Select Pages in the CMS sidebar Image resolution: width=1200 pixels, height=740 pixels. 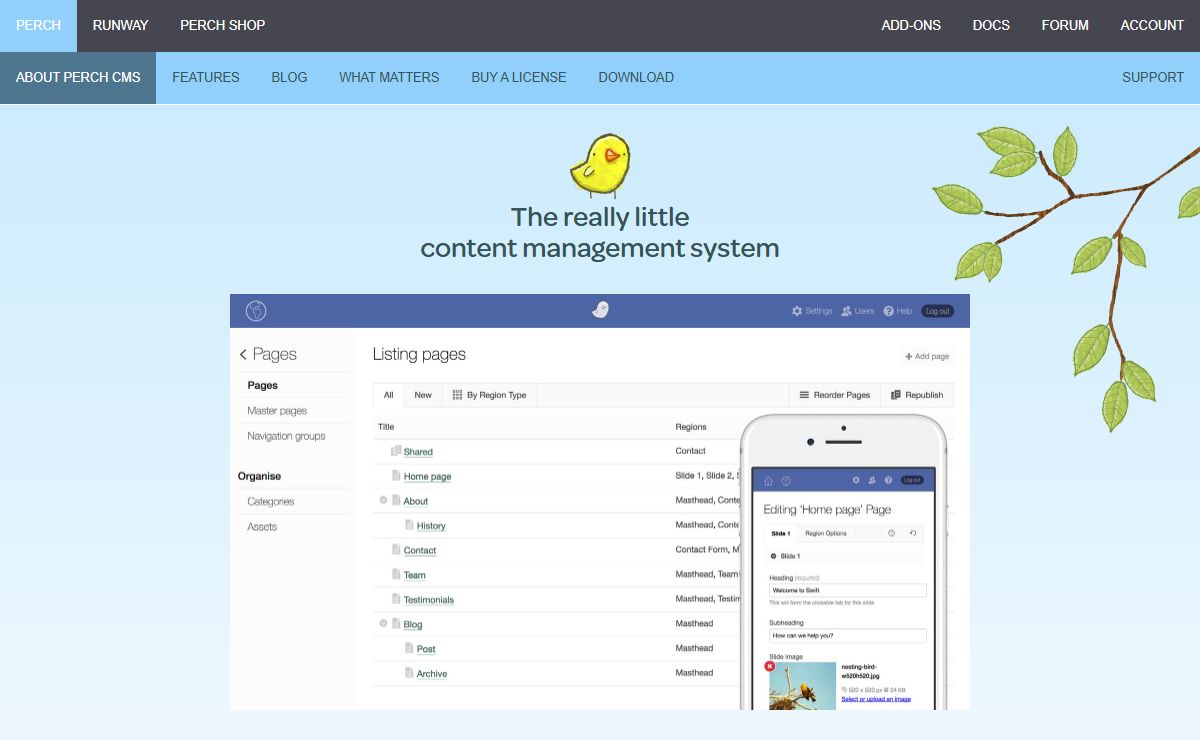pos(263,385)
